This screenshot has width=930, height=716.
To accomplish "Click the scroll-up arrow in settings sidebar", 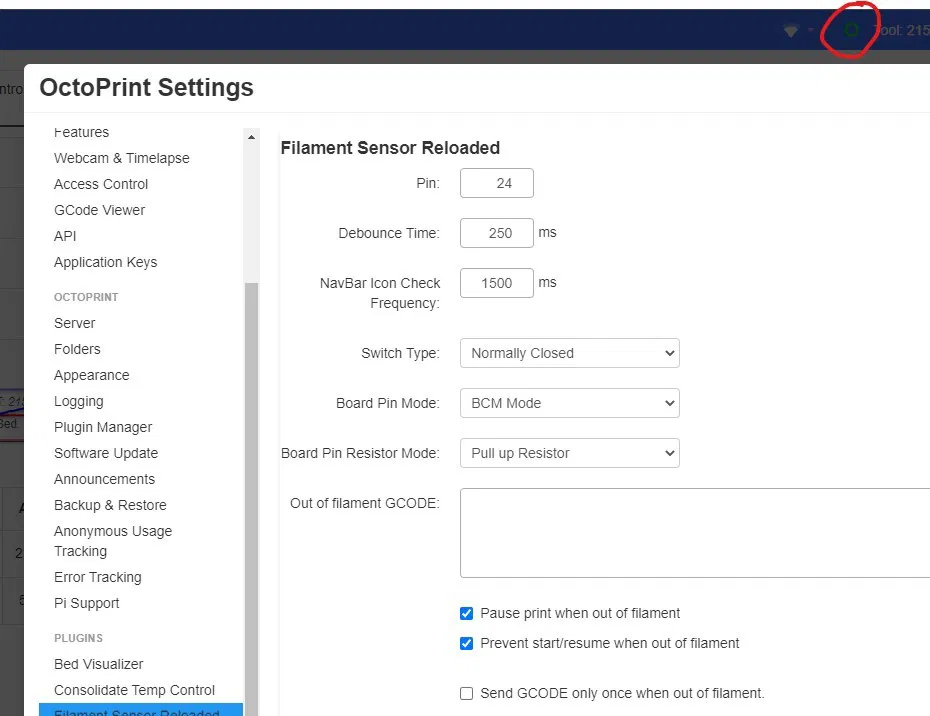I will [251, 138].
